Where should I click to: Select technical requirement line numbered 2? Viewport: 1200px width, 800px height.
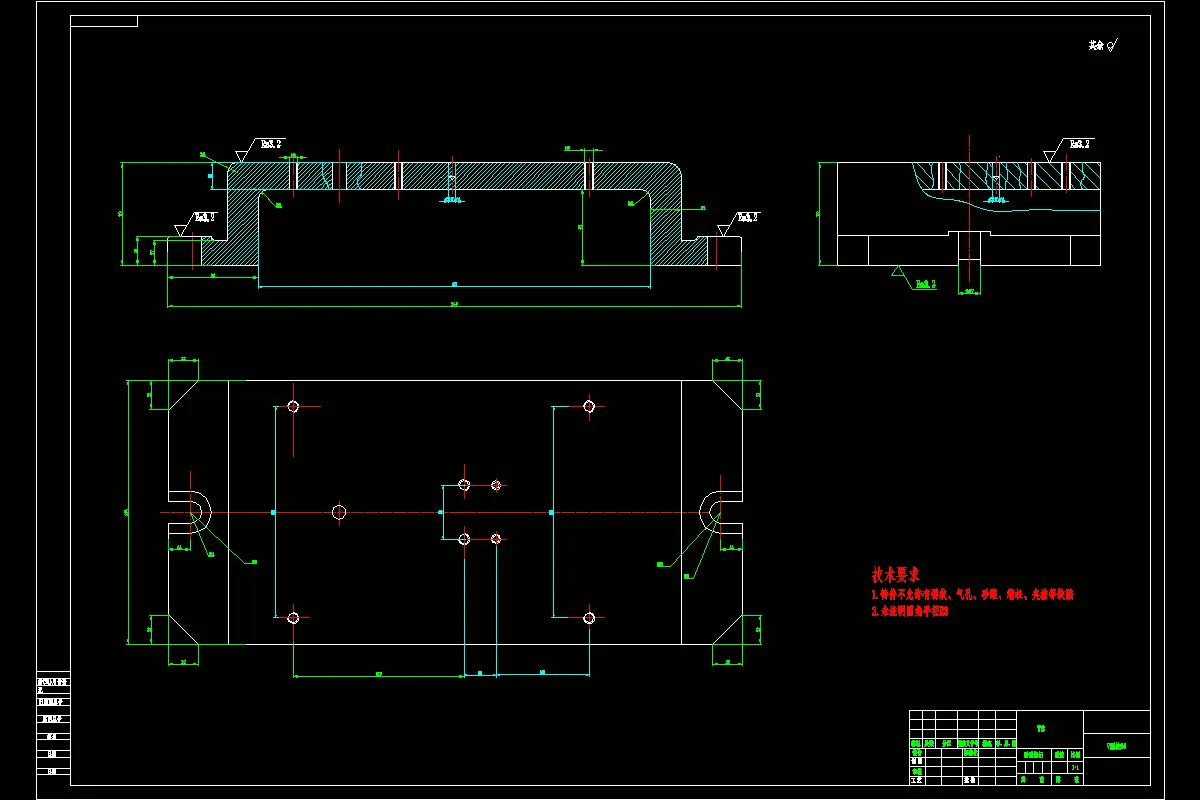(909, 610)
